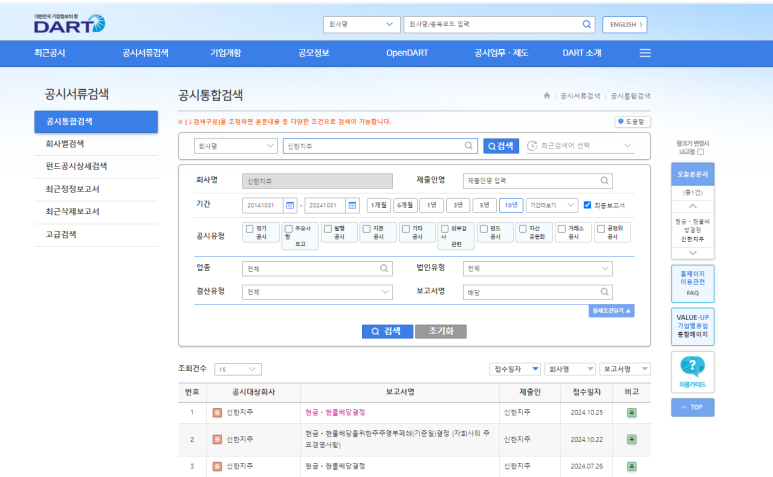Open start date calendar picker
This screenshot has width=773, height=477.
coord(290,205)
